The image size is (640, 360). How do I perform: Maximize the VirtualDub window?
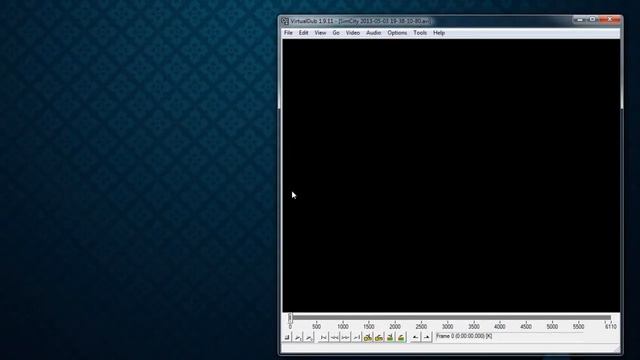click(x=593, y=20)
